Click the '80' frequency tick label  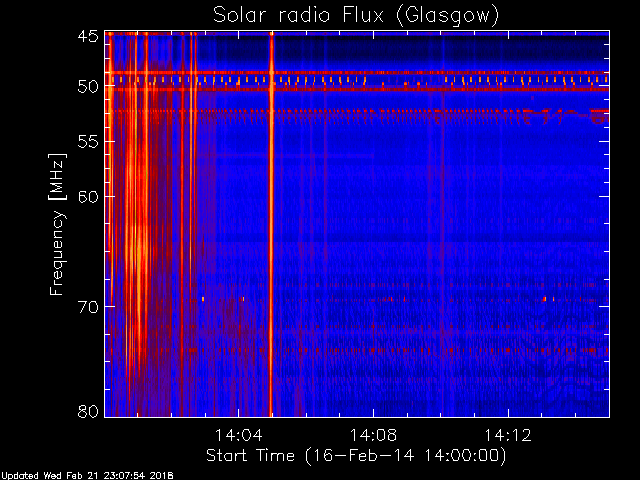88,411
